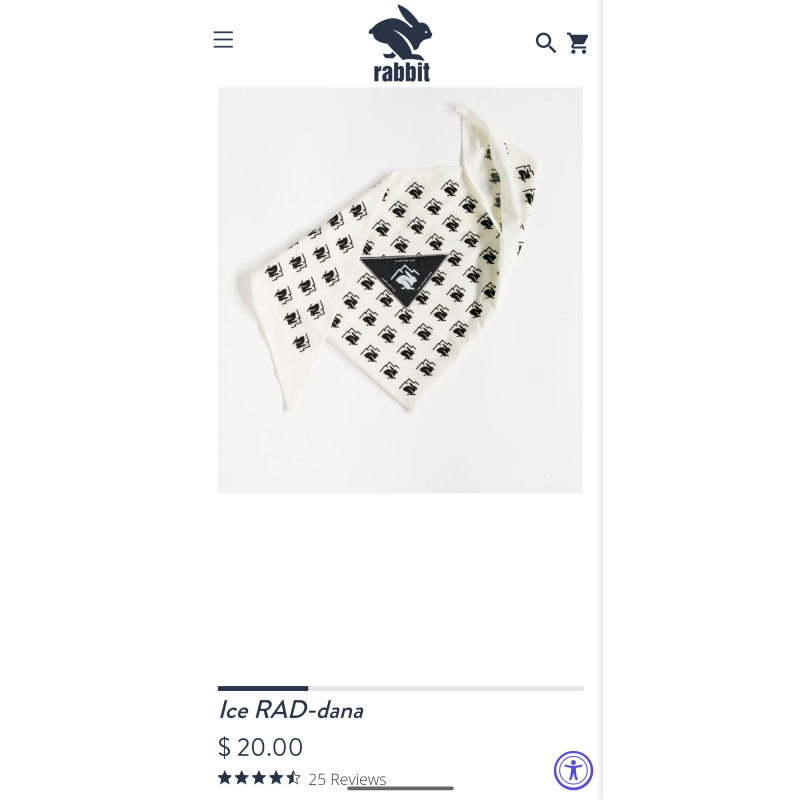Select the second rating star
Viewport: 800px width, 800px height.
[x=242, y=778]
